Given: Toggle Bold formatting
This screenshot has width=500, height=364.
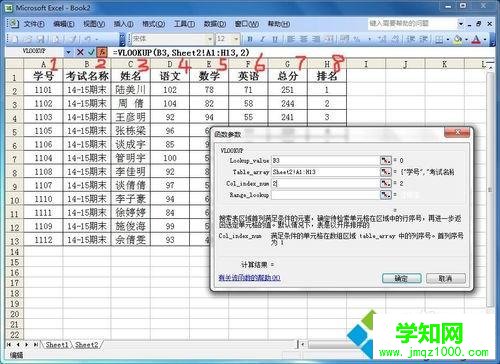Looking at the screenshot, I should click(x=250, y=39).
